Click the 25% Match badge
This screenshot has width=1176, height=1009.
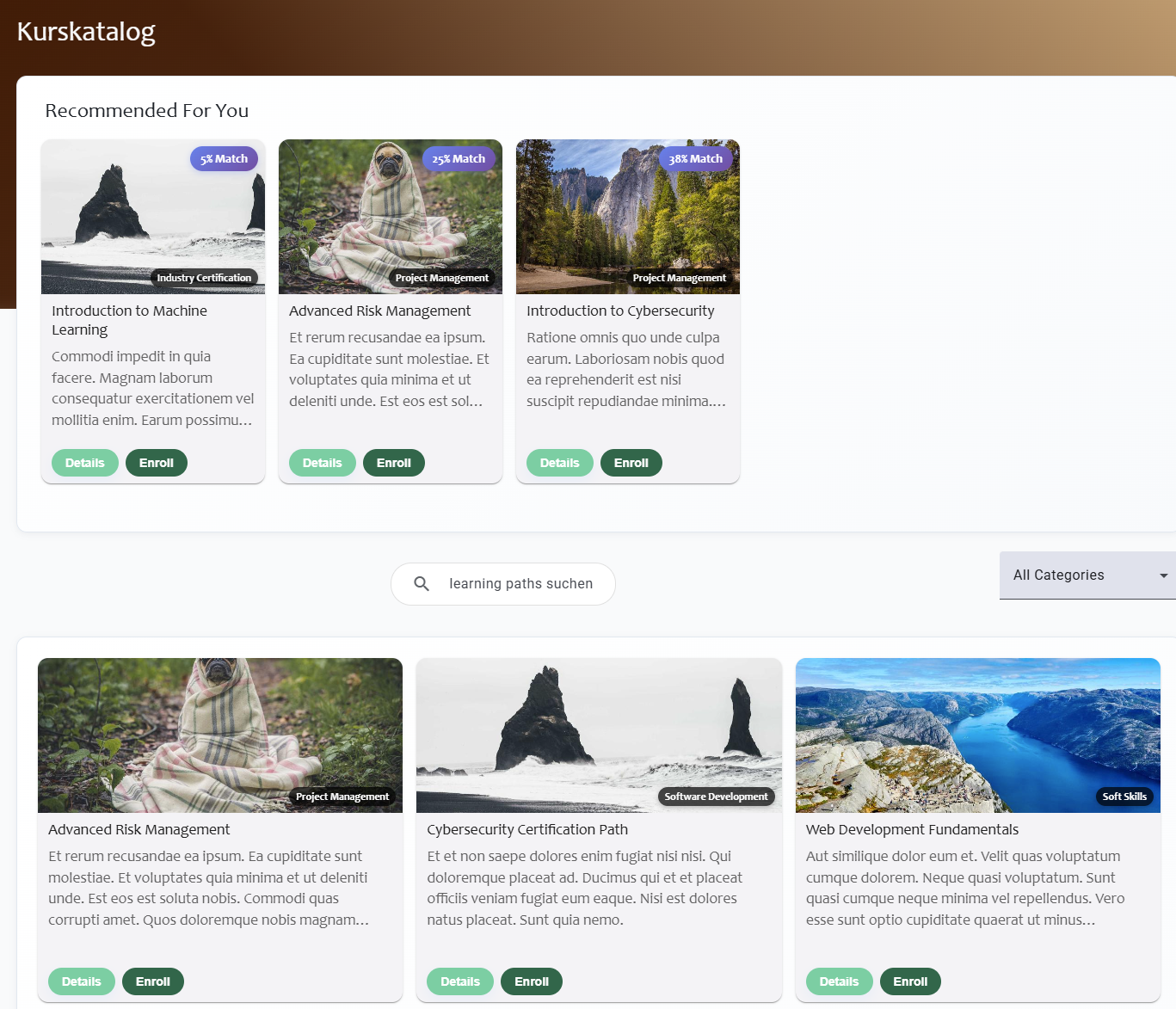(x=459, y=159)
